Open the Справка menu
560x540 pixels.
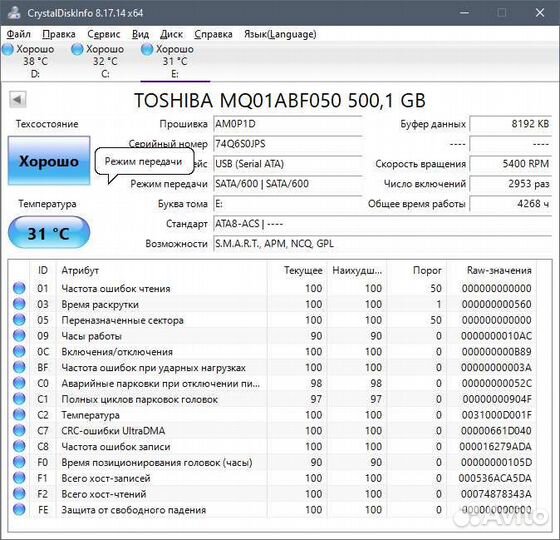click(213, 34)
